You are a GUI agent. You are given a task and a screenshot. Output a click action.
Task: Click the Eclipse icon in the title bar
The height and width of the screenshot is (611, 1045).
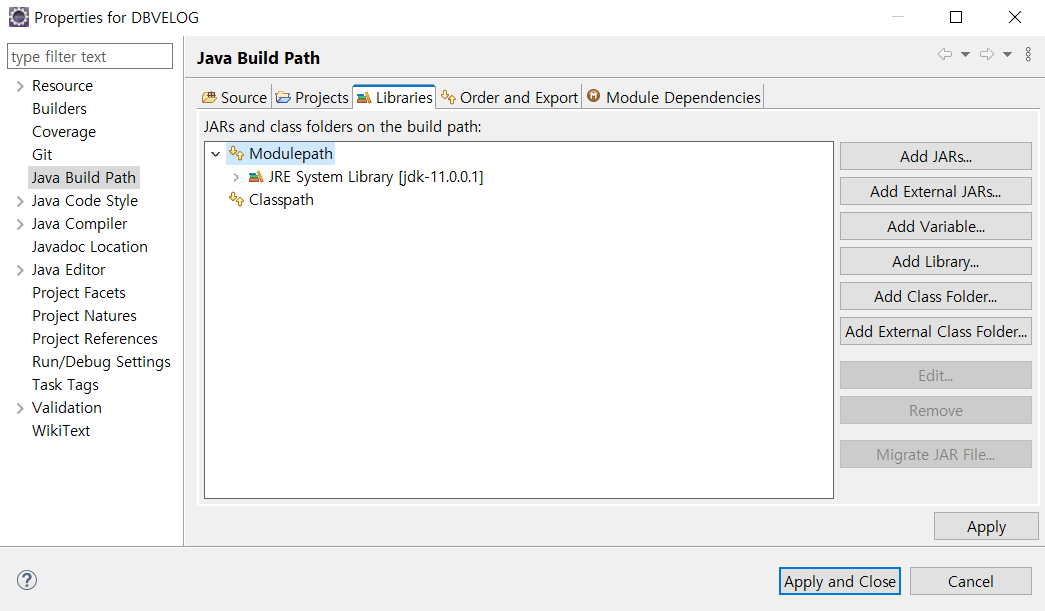pos(18,17)
